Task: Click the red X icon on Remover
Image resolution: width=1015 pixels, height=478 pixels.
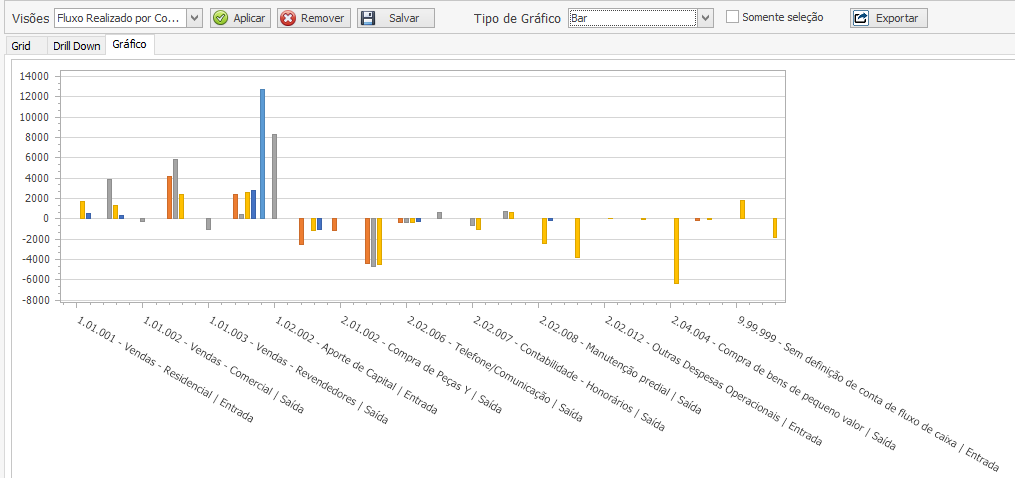Action: [x=288, y=18]
